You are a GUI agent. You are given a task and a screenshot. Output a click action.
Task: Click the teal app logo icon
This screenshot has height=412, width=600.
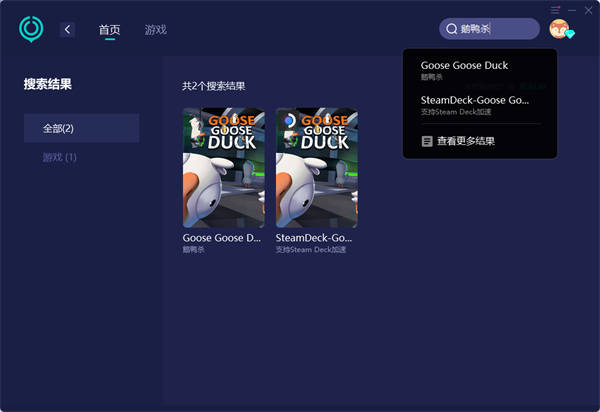point(31,29)
